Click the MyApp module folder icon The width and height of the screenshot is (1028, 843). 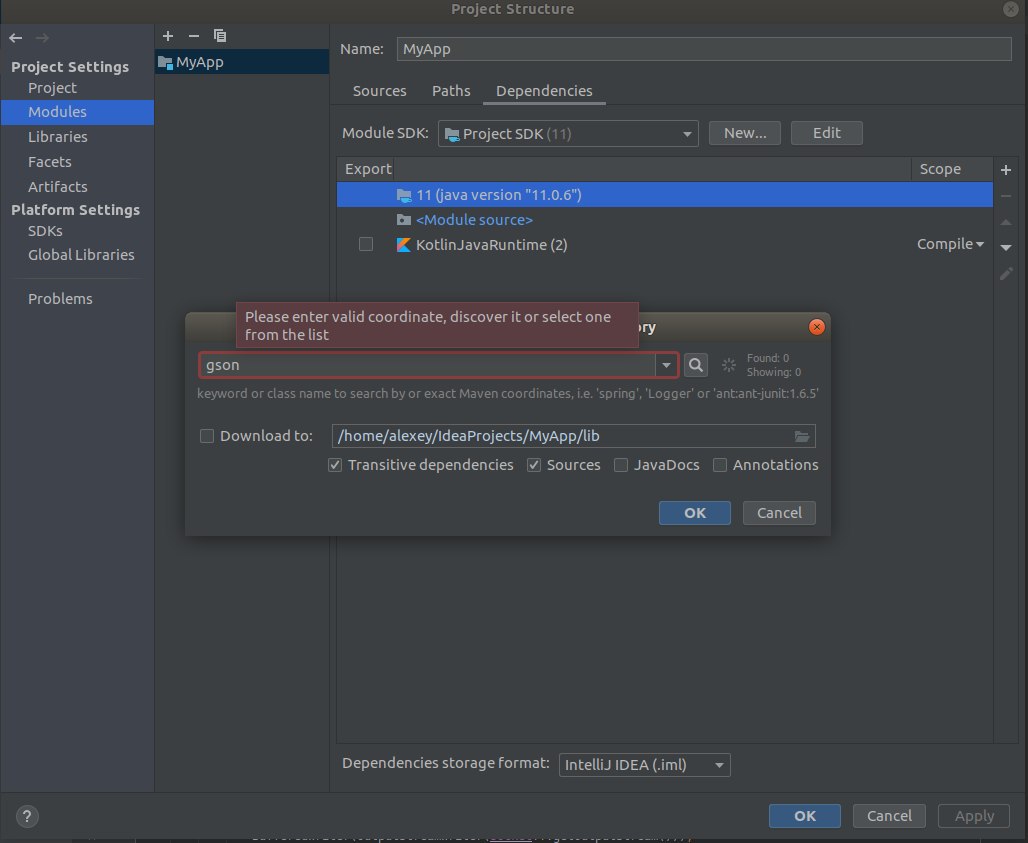[x=165, y=63]
